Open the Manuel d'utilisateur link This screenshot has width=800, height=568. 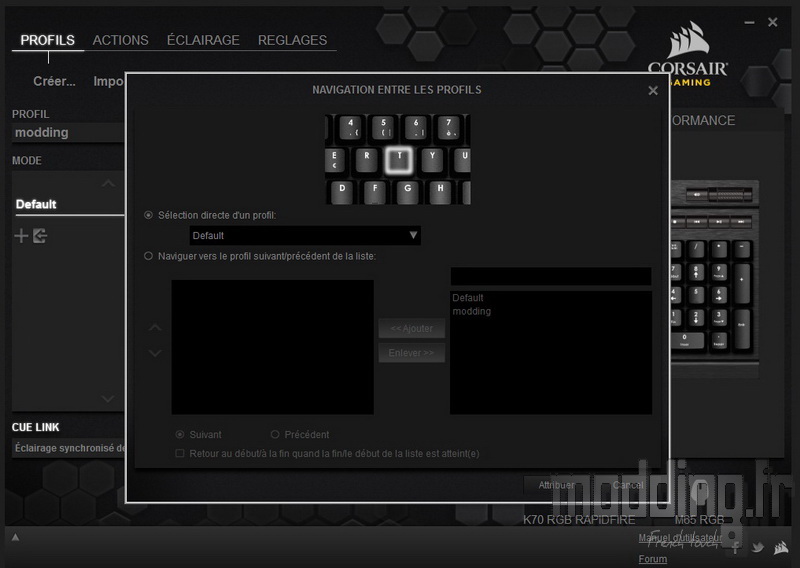click(680, 537)
